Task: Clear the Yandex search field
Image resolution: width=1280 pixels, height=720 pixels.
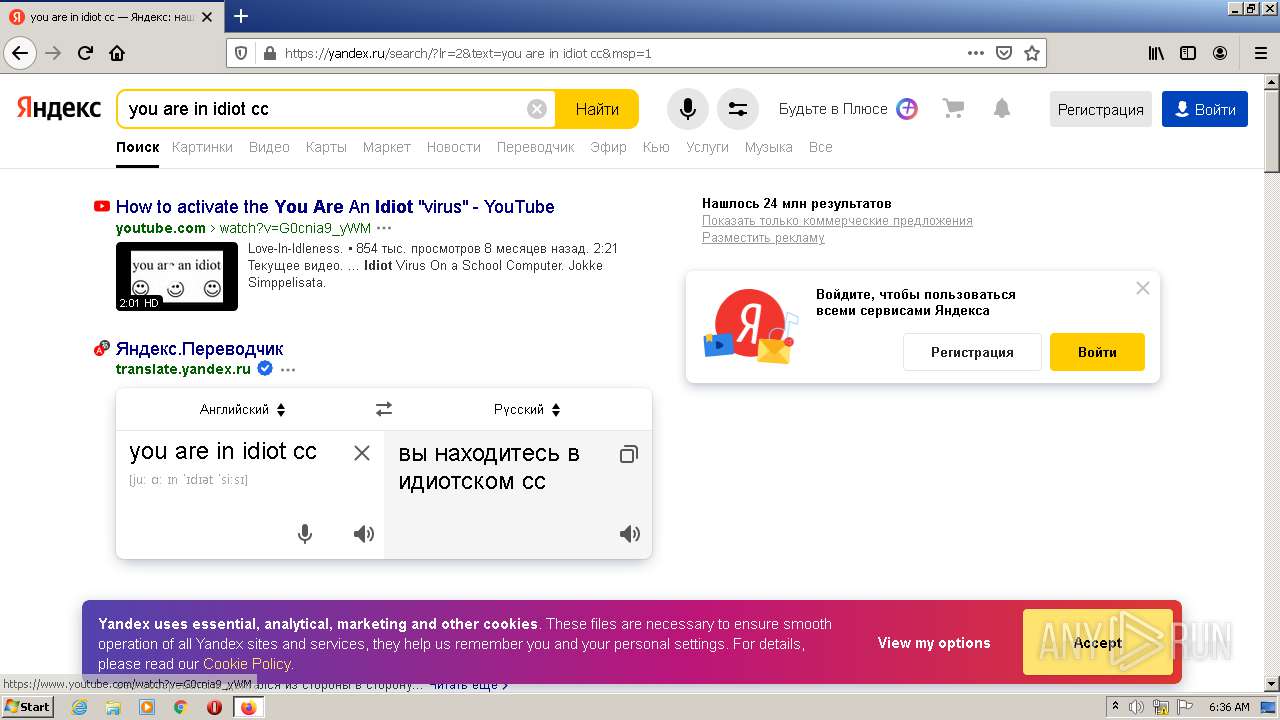Action: click(537, 109)
